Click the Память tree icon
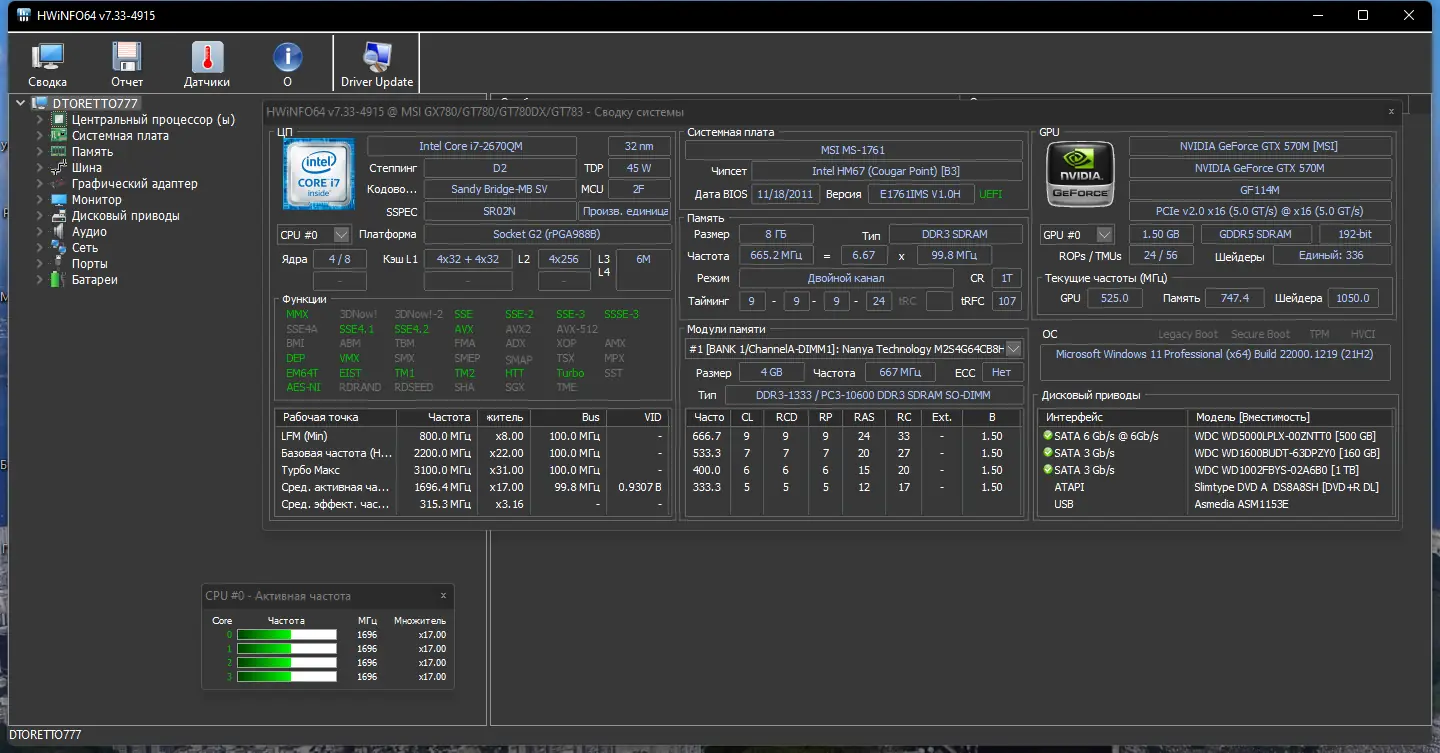This screenshot has width=1440, height=753. tap(60, 151)
